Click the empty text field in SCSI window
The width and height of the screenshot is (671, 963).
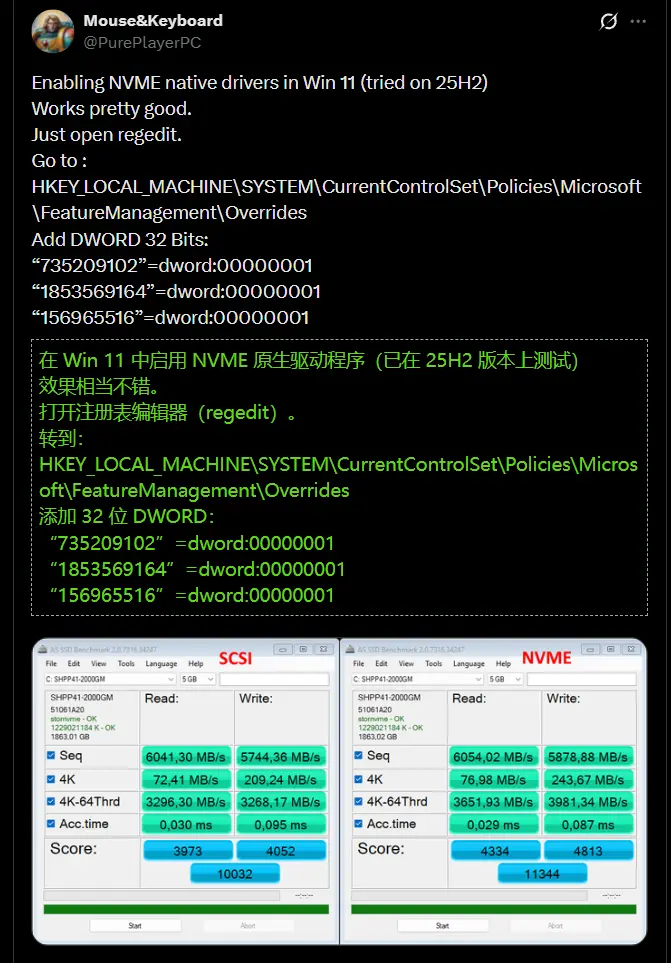coord(274,679)
